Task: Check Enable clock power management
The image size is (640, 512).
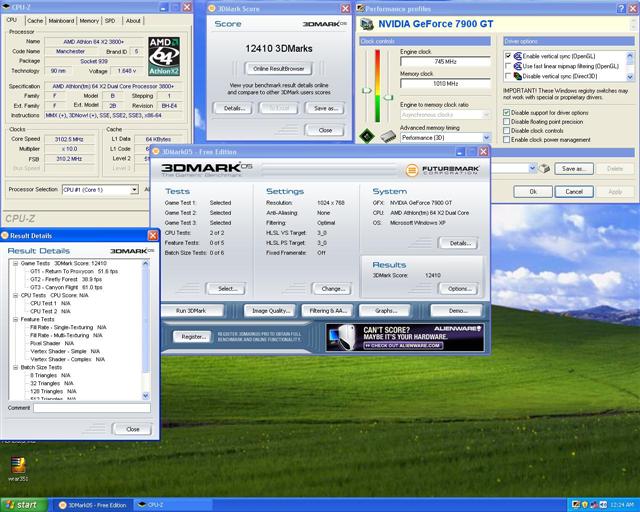Action: tap(507, 140)
